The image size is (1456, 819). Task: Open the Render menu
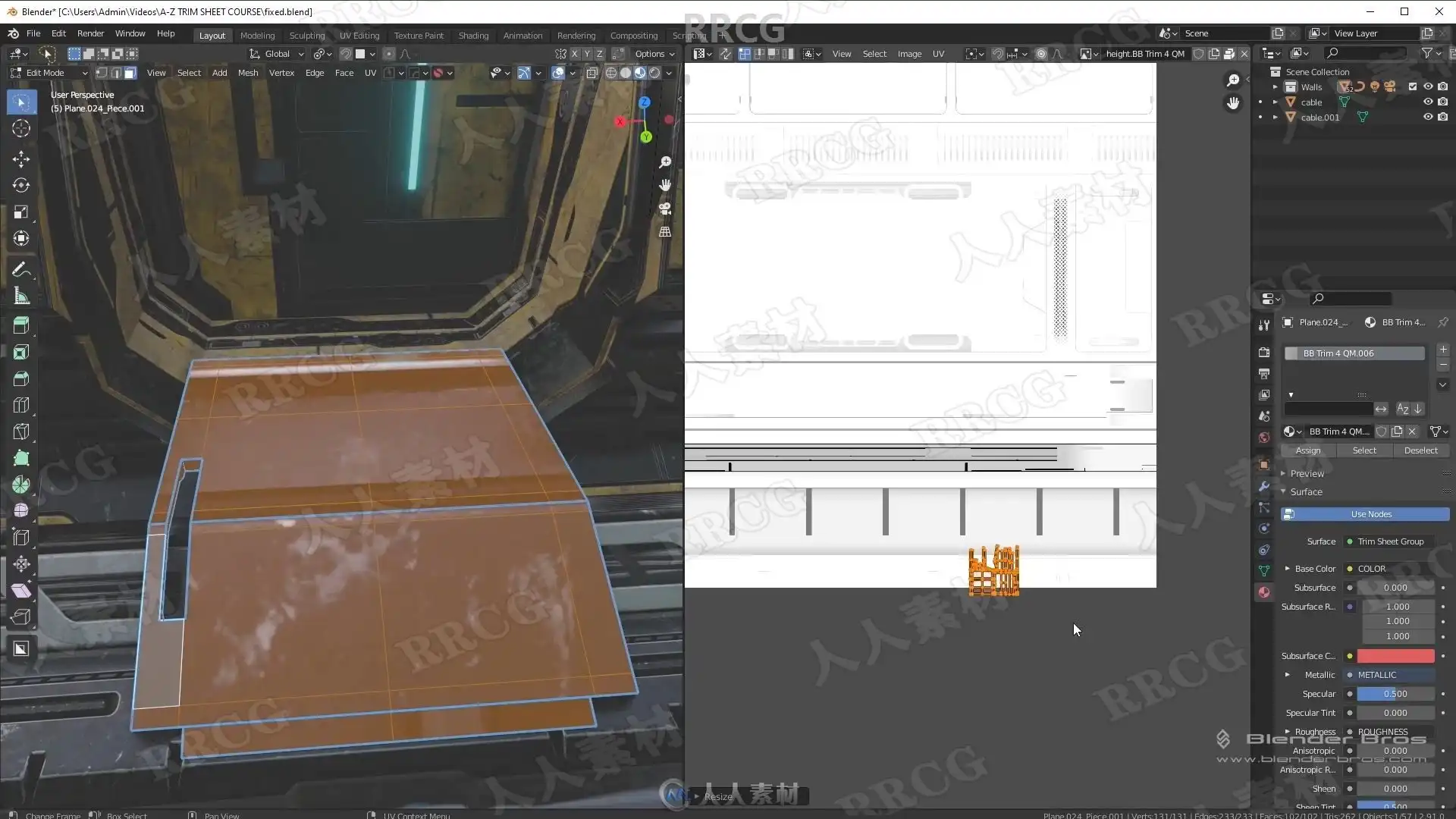click(x=90, y=33)
